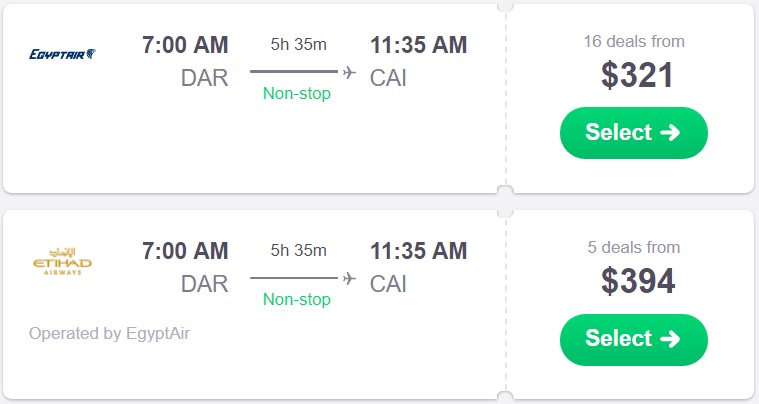Click the Non-stop label on the Etihad flight
Image resolution: width=759 pixels, height=404 pixels.
coord(296,300)
